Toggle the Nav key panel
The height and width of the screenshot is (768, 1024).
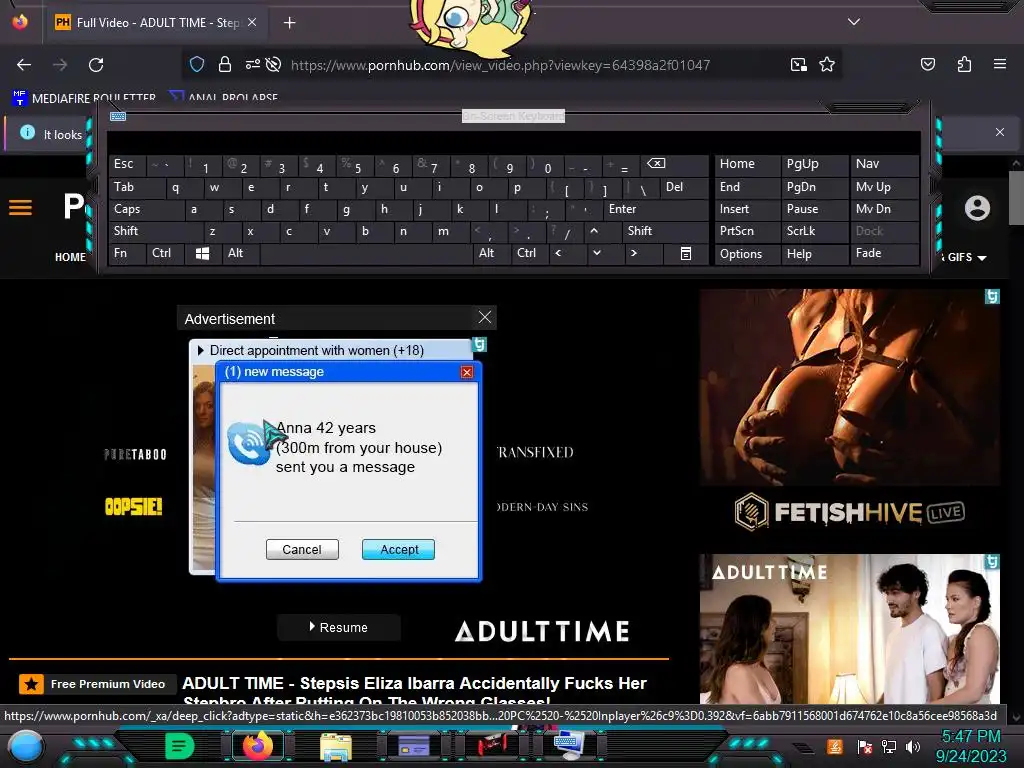pyautogui.click(x=884, y=165)
